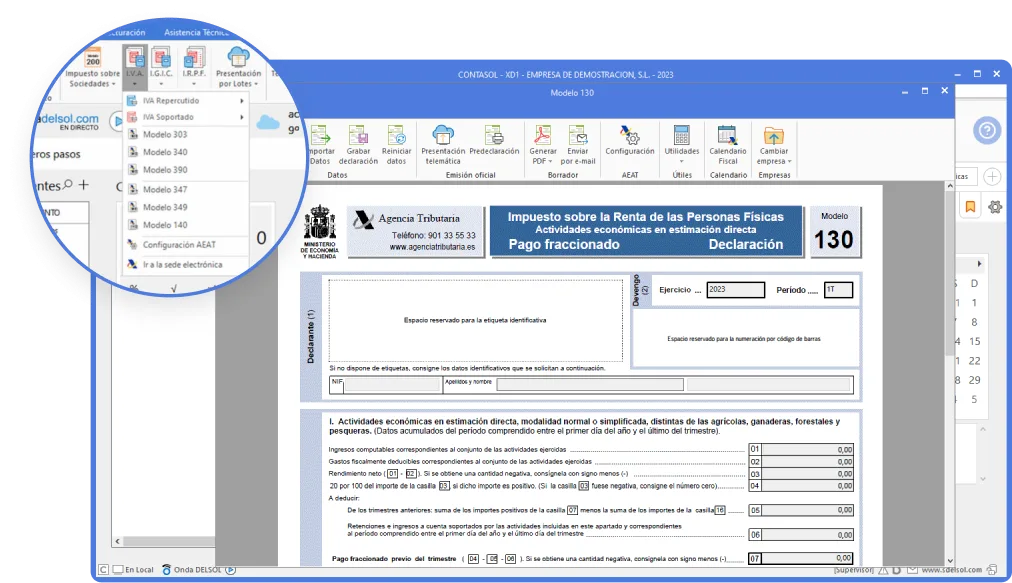The width and height of the screenshot is (1012, 583).
Task: Click the Importar Datos ribbon icon
Action: click(320, 136)
